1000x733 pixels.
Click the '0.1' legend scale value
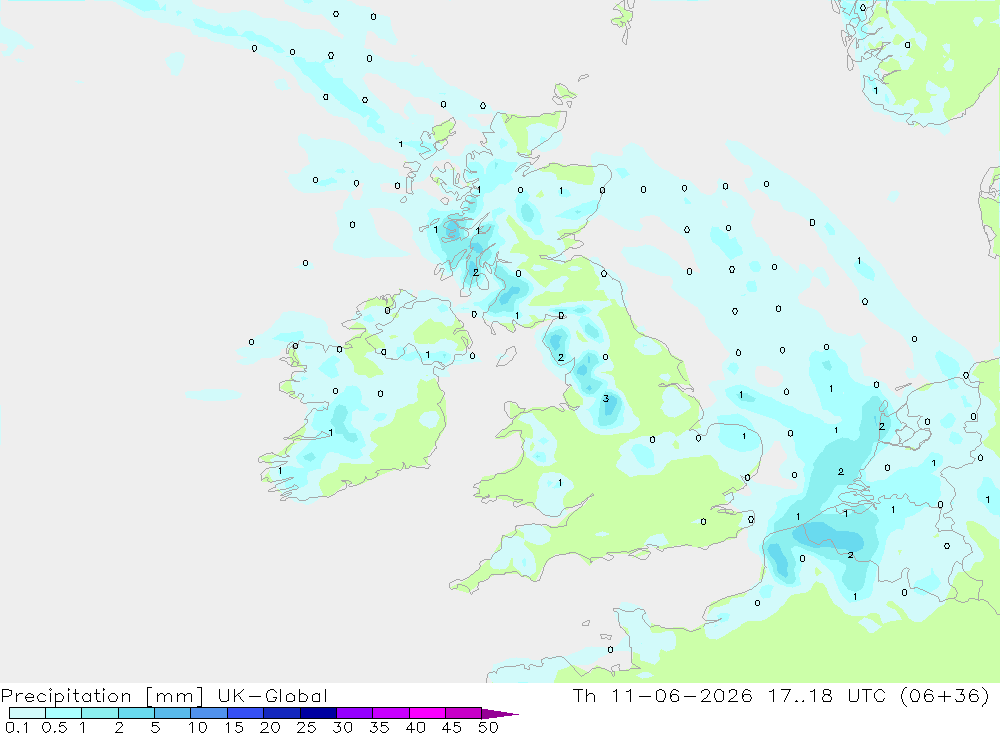pos(17,727)
